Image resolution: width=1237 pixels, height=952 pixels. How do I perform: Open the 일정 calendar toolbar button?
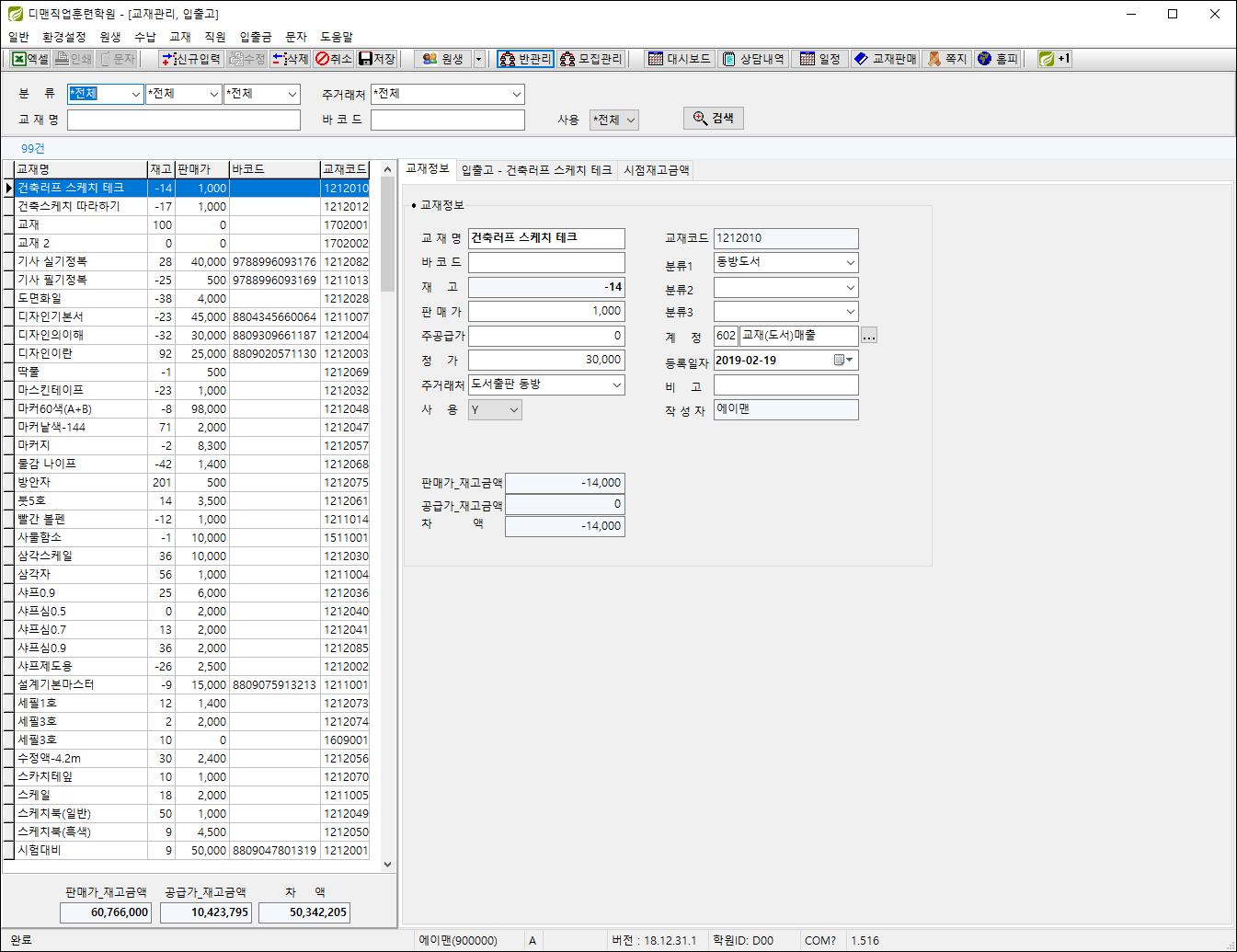tap(820, 59)
